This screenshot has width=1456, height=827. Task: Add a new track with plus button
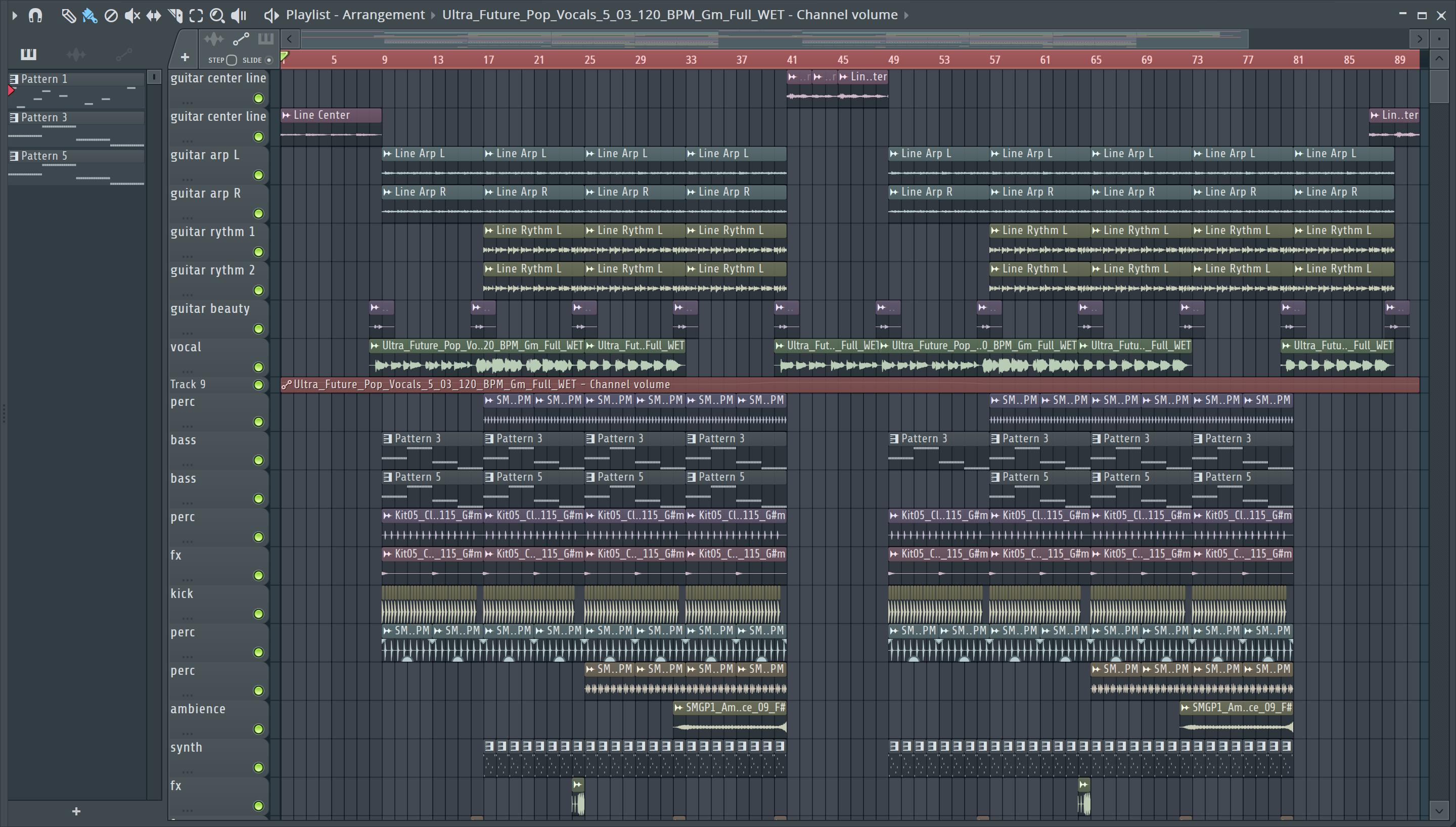[x=185, y=57]
